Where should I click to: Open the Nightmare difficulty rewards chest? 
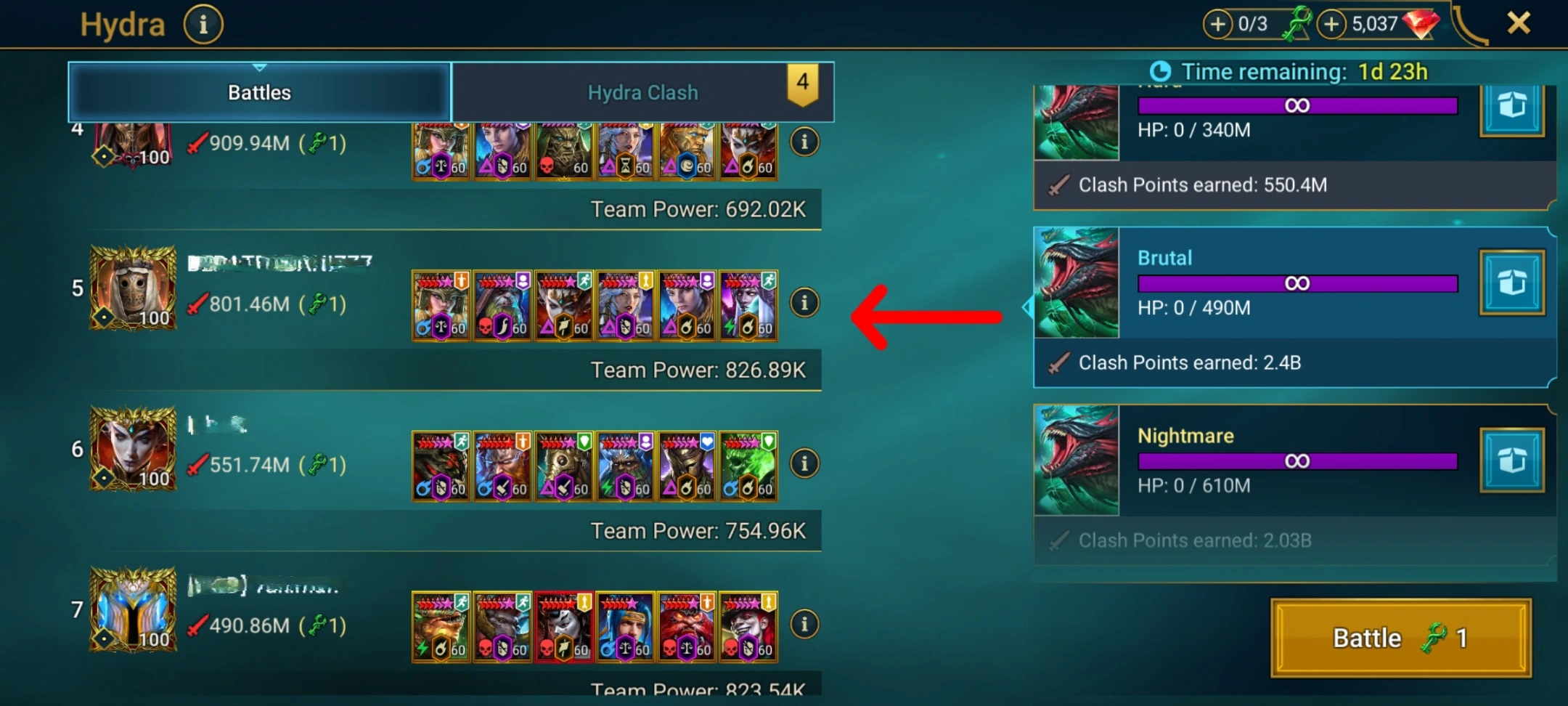[1512, 460]
